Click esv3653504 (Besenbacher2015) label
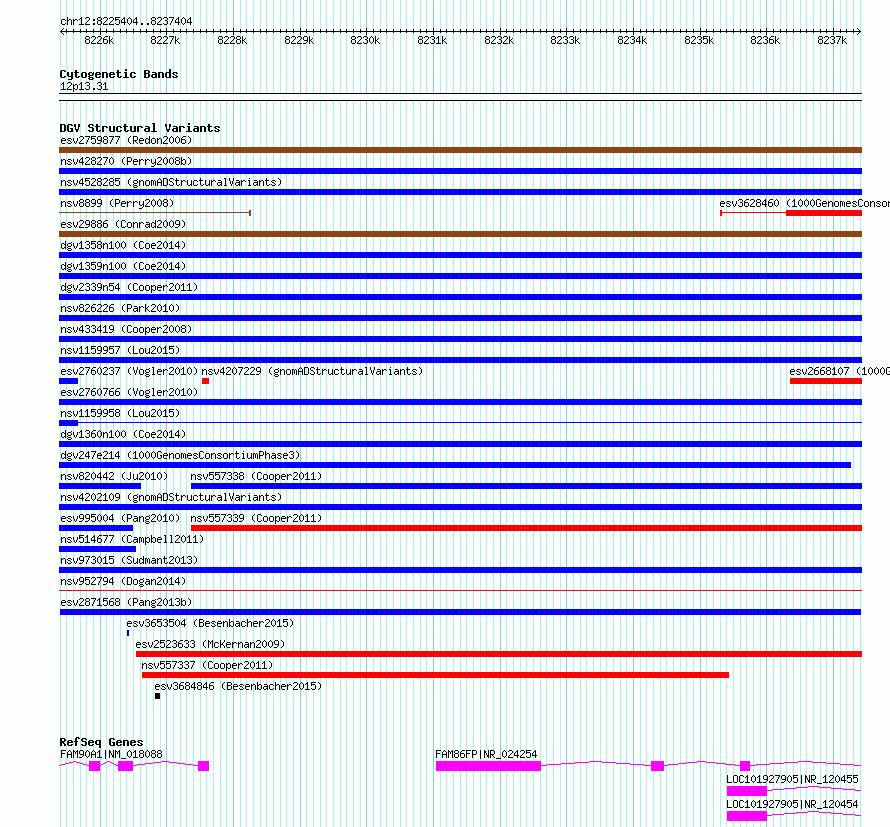Image resolution: width=890 pixels, height=827 pixels. [210, 623]
